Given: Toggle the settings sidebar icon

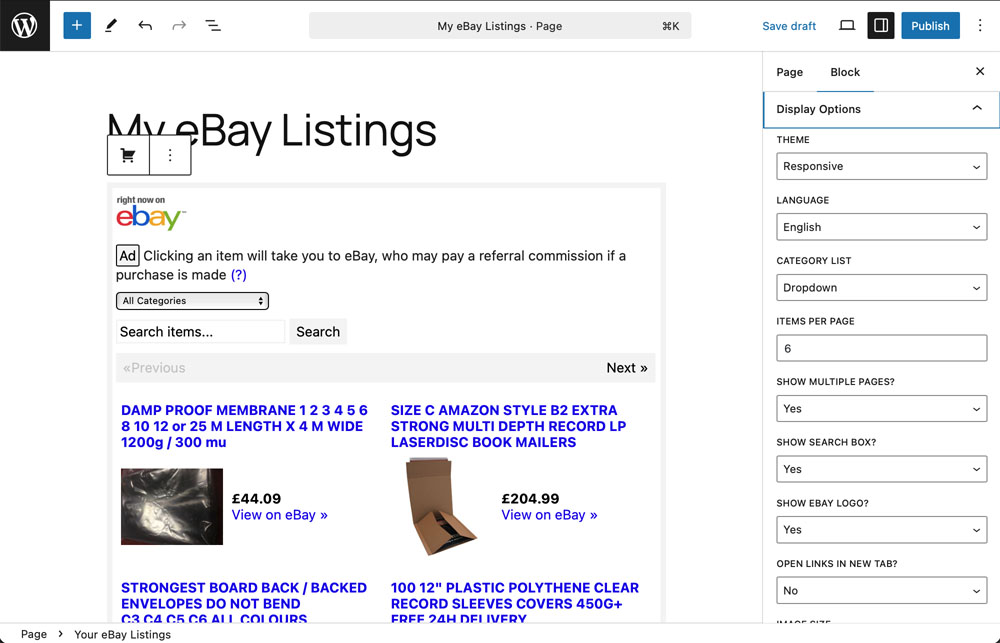Looking at the screenshot, I should point(881,26).
